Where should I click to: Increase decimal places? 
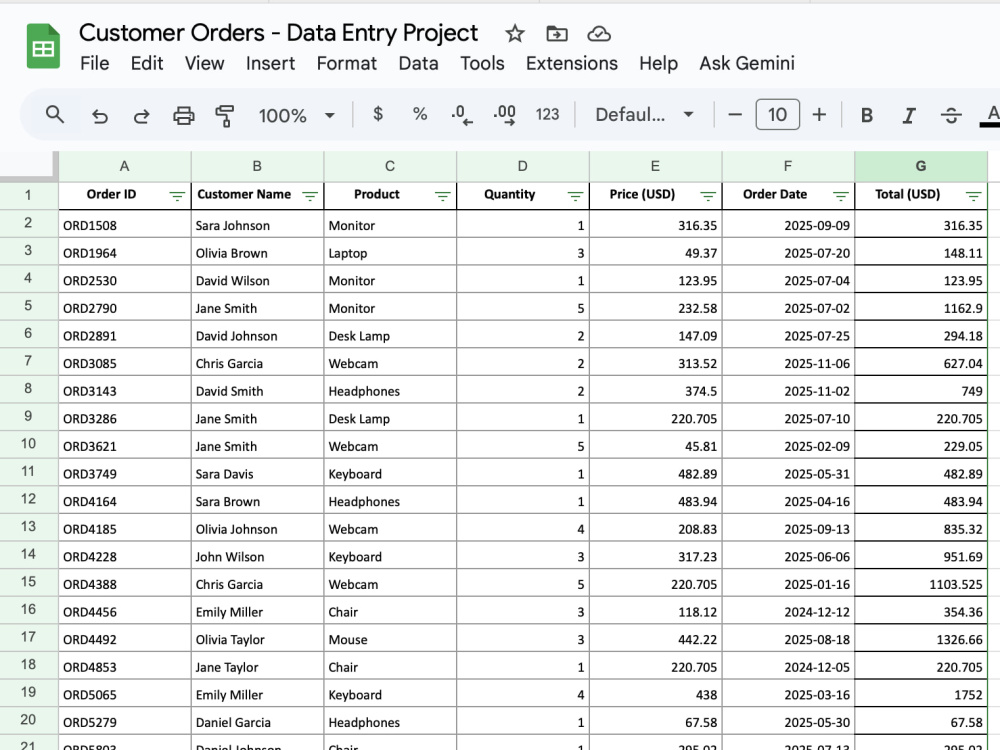click(504, 115)
